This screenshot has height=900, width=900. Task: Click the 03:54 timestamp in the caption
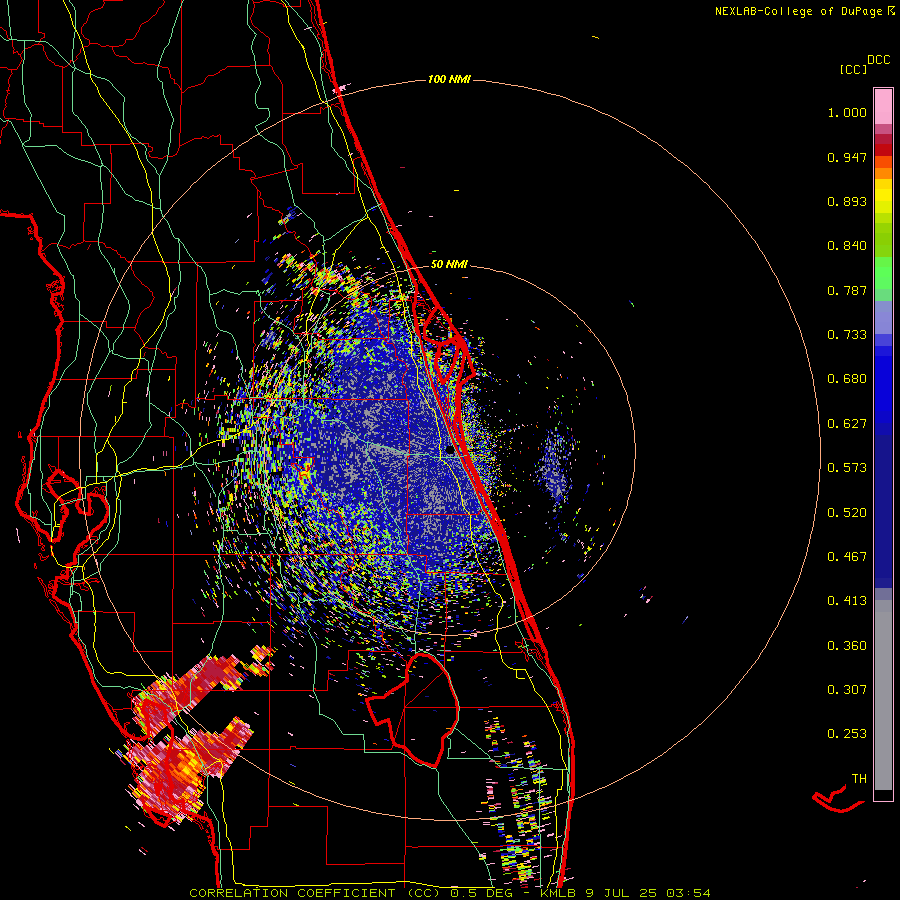point(688,893)
